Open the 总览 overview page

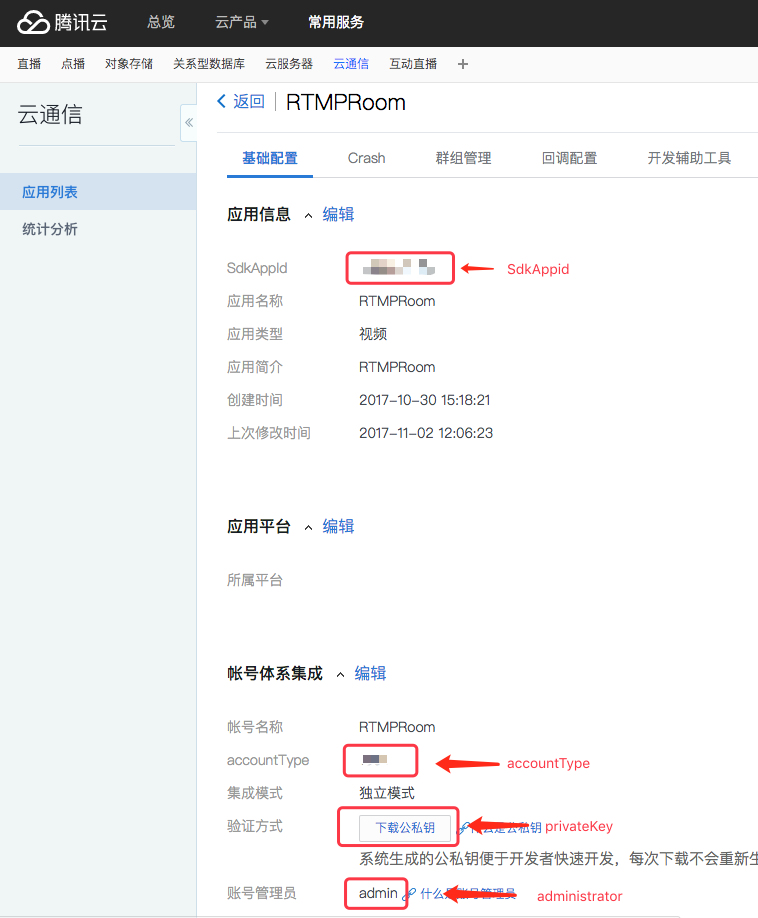click(161, 22)
